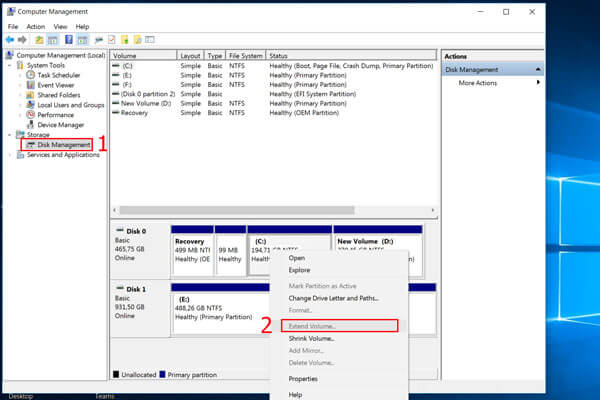Screen dimensions: 600x400
Task: Click the Task Scheduler clock icon
Action: tap(30, 75)
